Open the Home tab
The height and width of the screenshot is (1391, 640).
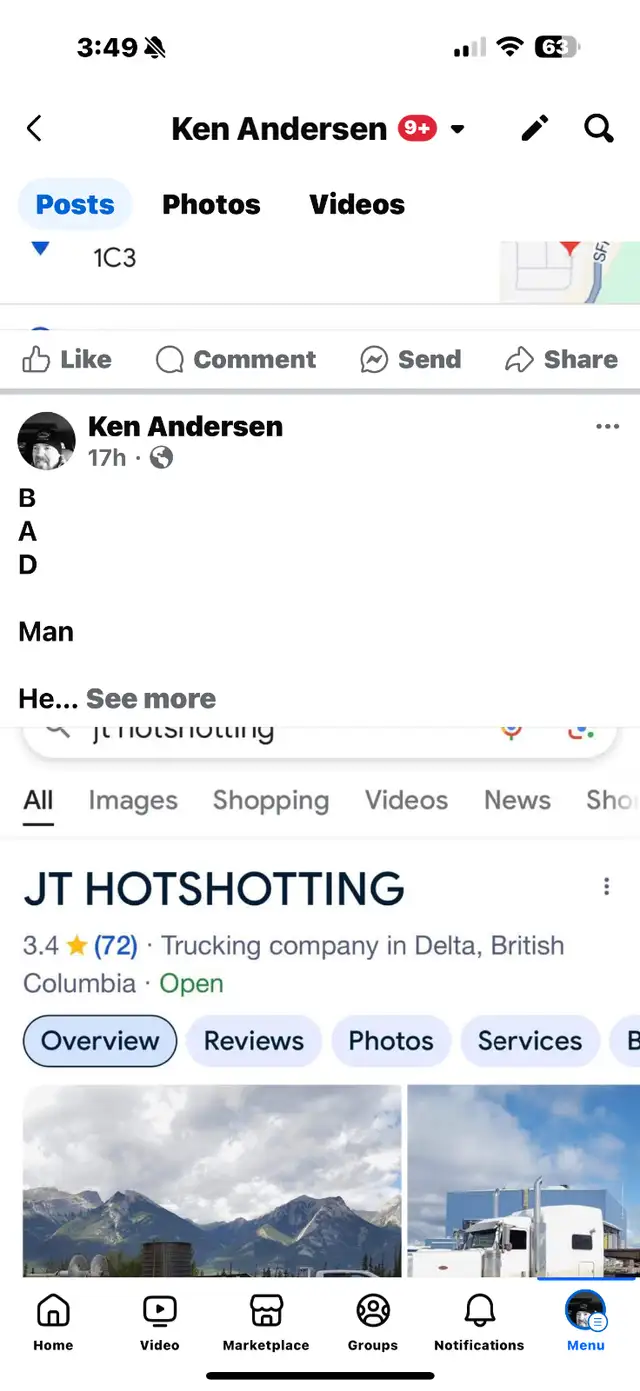53,1322
